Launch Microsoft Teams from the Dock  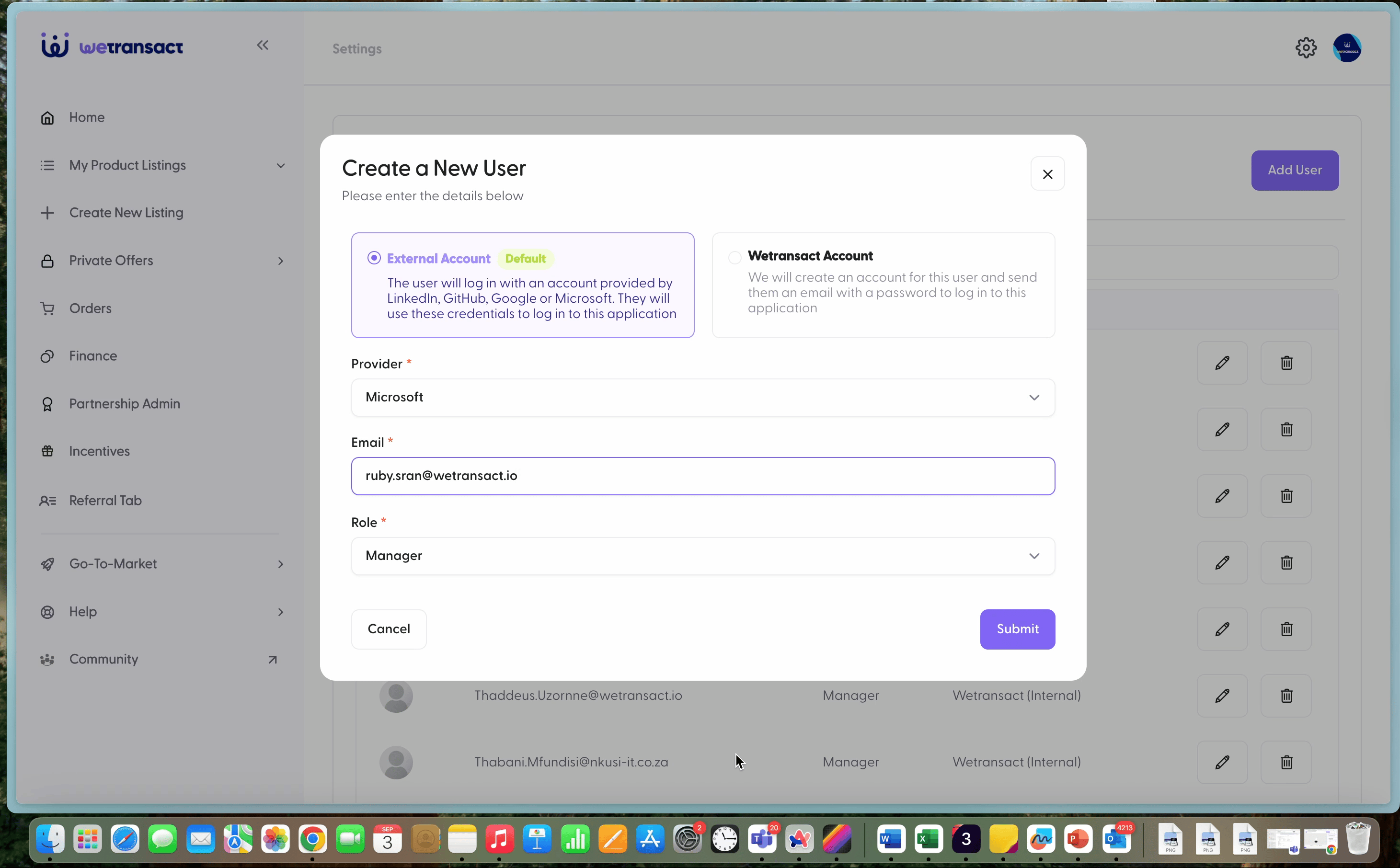pyautogui.click(x=762, y=840)
